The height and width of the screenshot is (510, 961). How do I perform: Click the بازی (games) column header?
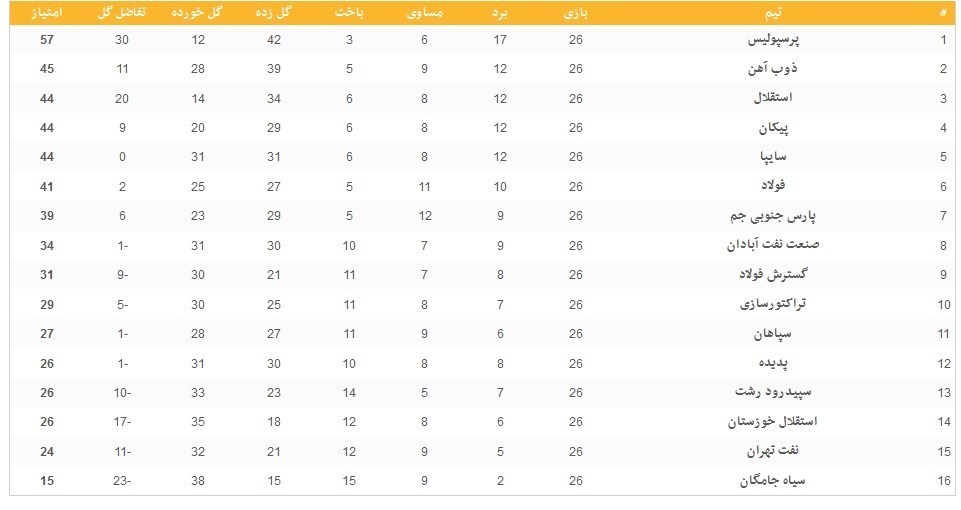pos(575,12)
